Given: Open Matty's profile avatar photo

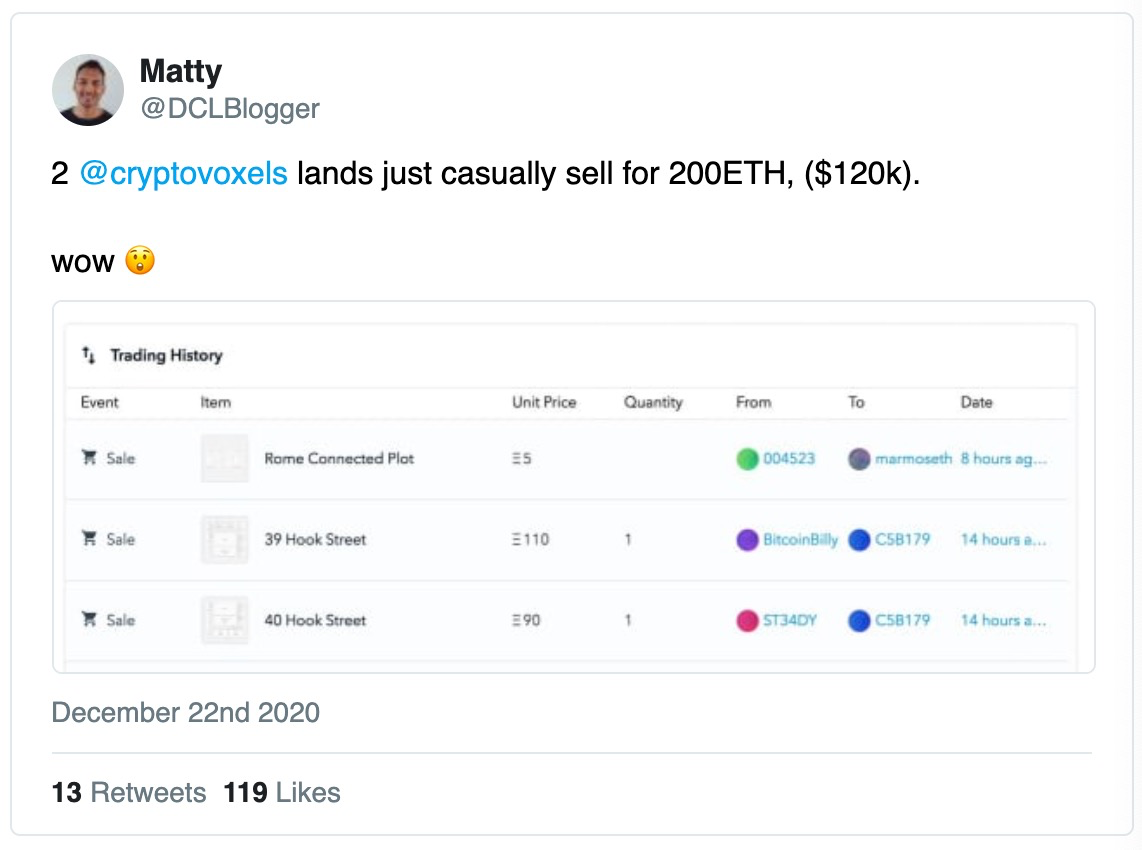Looking at the screenshot, I should tap(88, 90).
